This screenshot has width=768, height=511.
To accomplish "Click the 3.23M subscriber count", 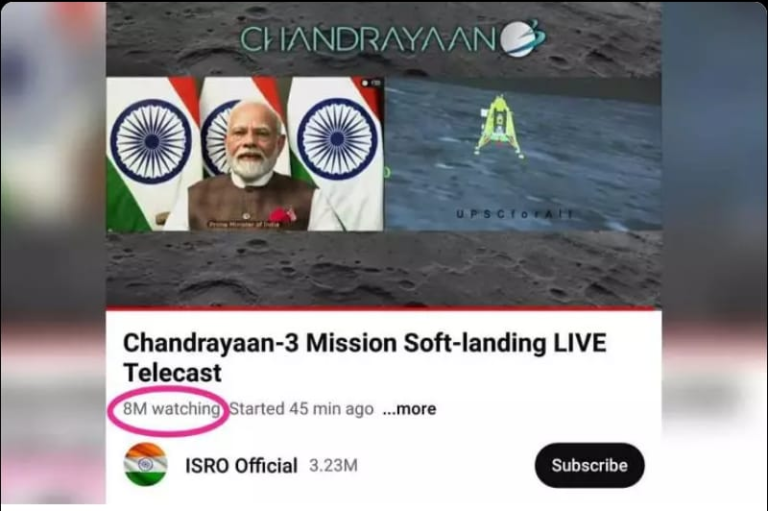I will tap(333, 465).
